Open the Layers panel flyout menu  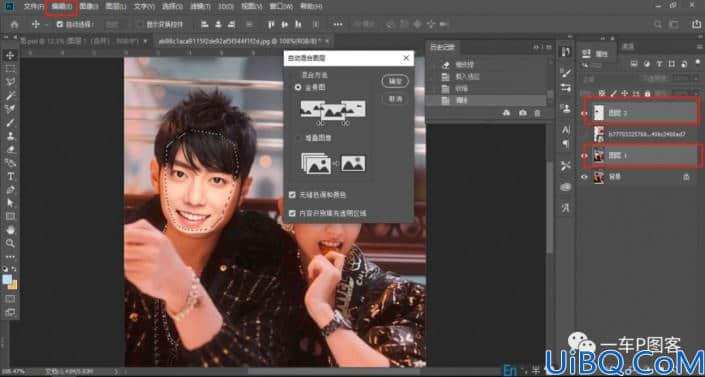click(700, 46)
